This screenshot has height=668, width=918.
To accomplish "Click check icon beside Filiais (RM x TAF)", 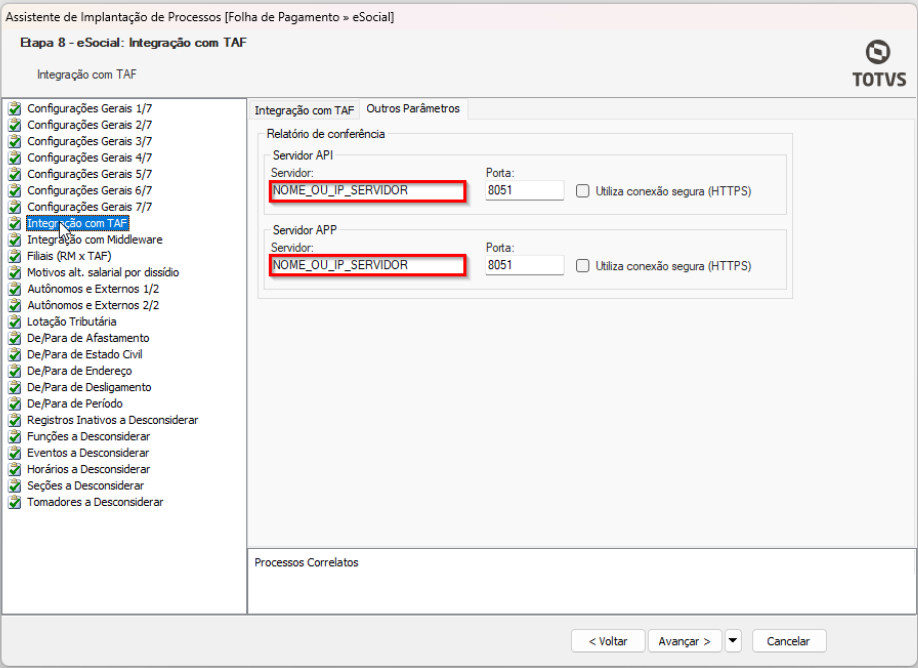I will [x=15, y=256].
